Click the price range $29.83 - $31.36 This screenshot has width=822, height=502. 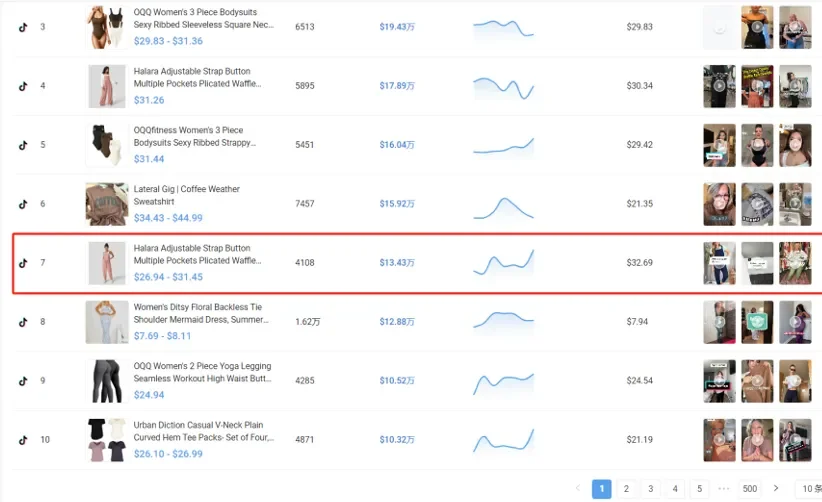(x=168, y=41)
